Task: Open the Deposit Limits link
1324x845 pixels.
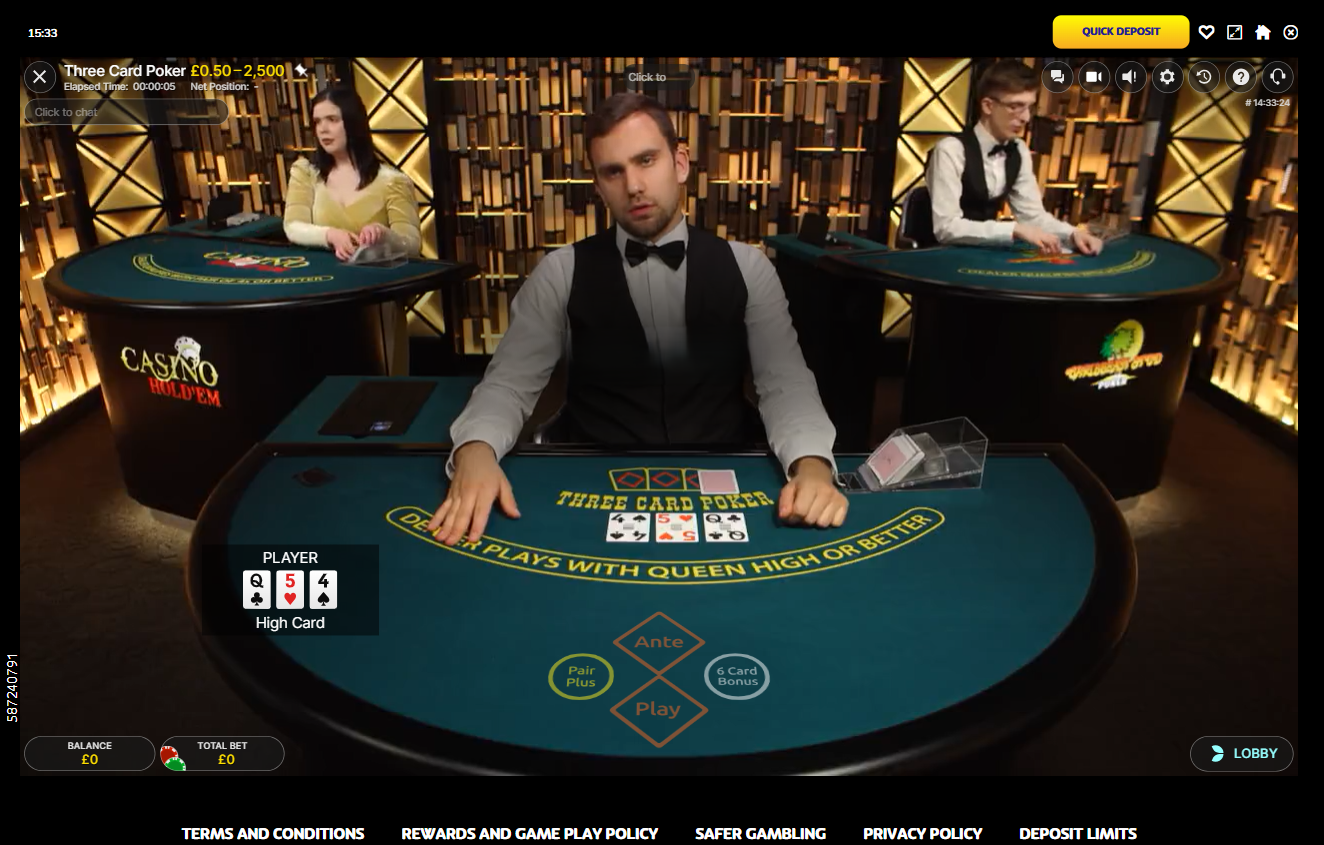Action: point(1078,833)
